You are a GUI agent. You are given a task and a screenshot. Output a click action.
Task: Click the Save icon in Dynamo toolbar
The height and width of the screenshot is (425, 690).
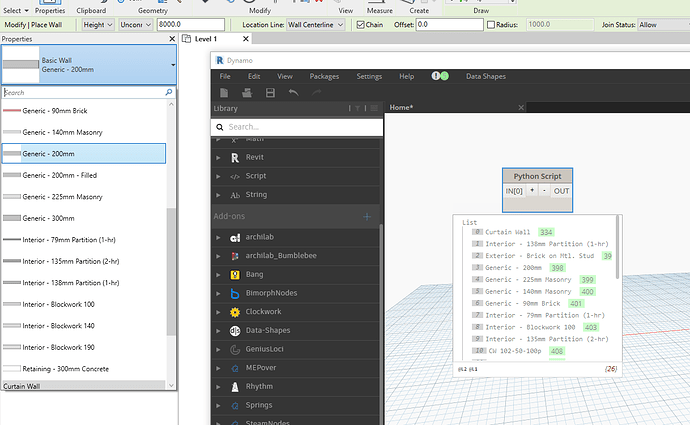point(270,93)
